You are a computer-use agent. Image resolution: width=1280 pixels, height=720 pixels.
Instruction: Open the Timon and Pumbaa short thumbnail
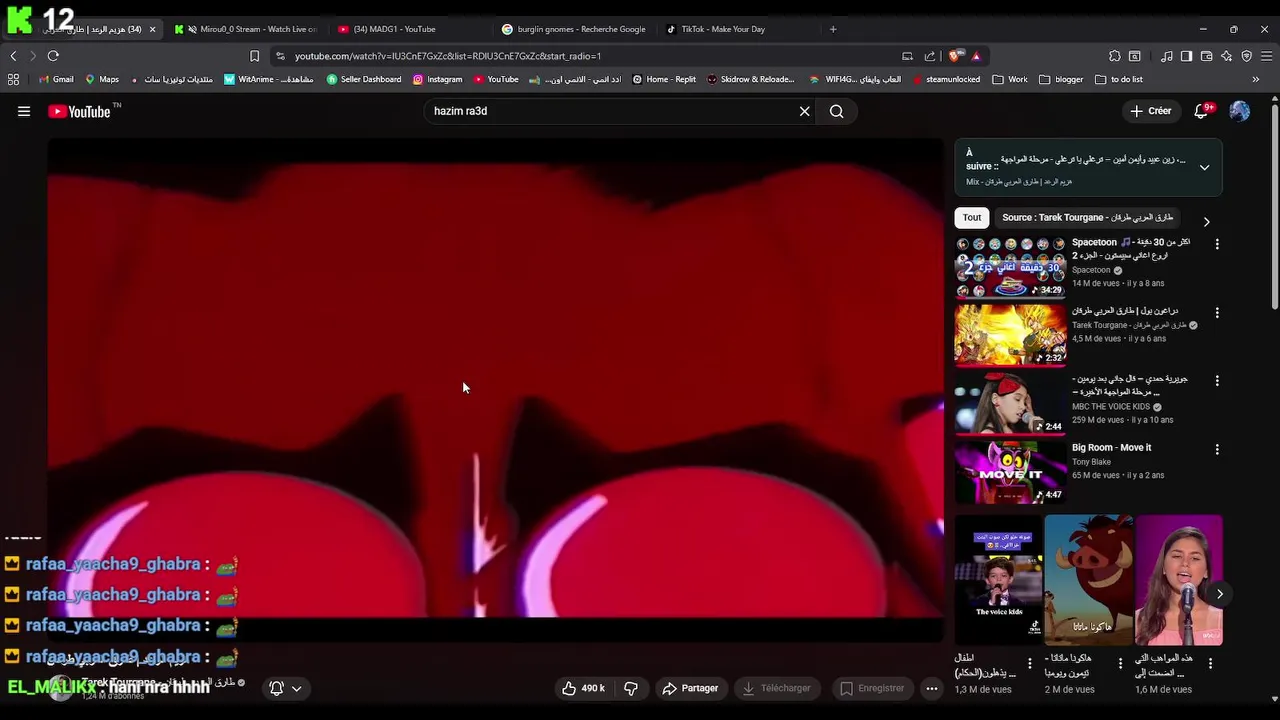point(1089,580)
